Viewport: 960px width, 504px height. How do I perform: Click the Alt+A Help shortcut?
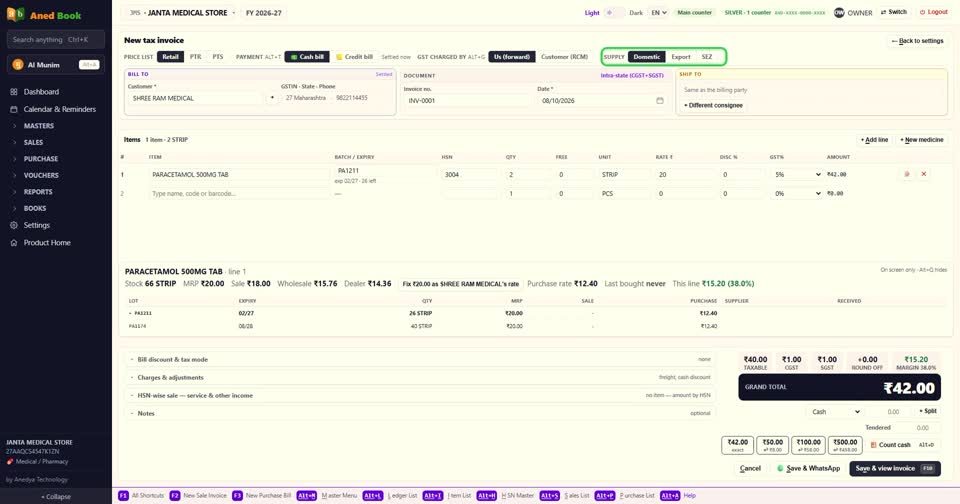(678, 495)
